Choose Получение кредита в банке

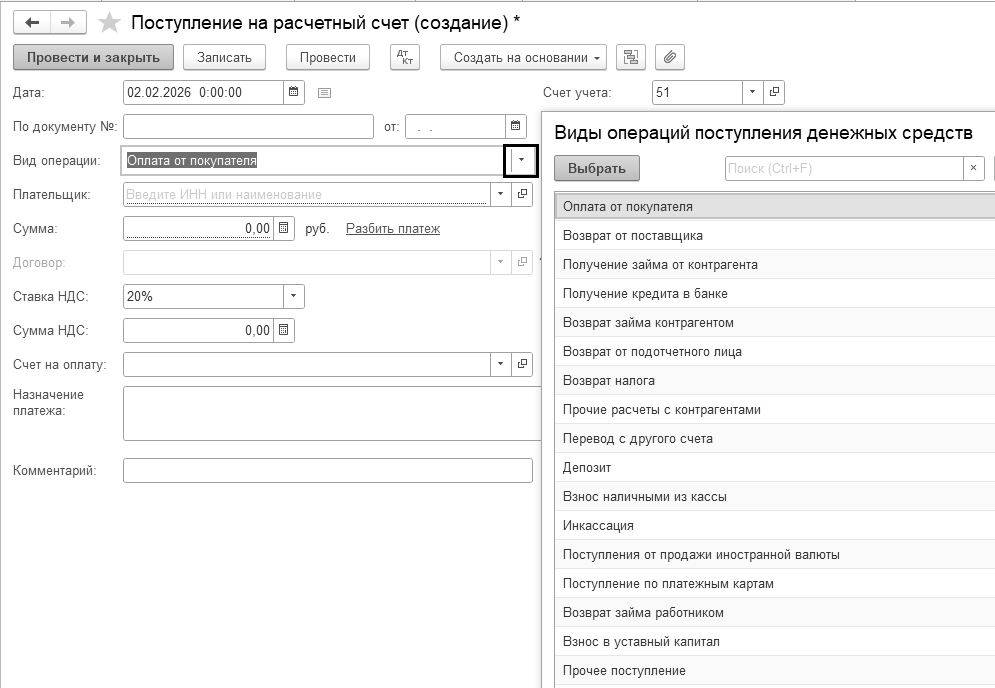coord(645,294)
